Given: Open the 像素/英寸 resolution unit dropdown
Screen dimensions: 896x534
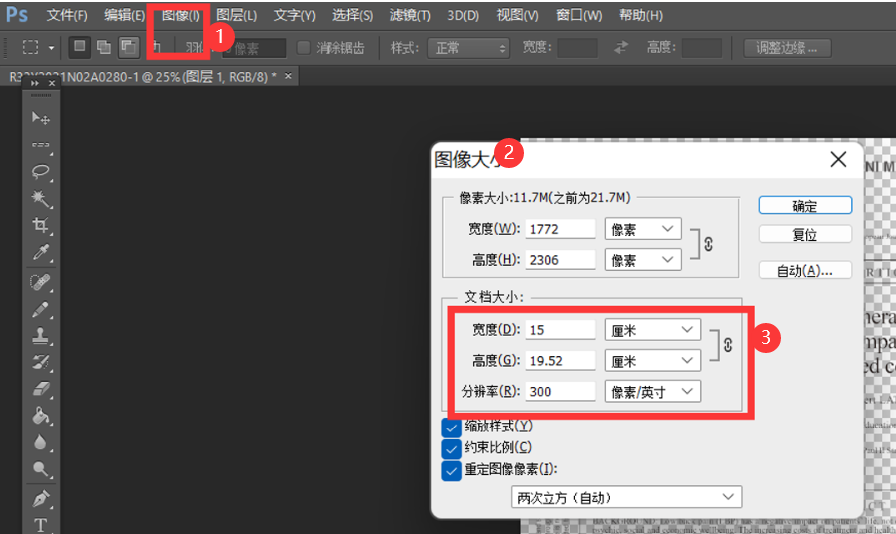Looking at the screenshot, I should pyautogui.click(x=652, y=391).
